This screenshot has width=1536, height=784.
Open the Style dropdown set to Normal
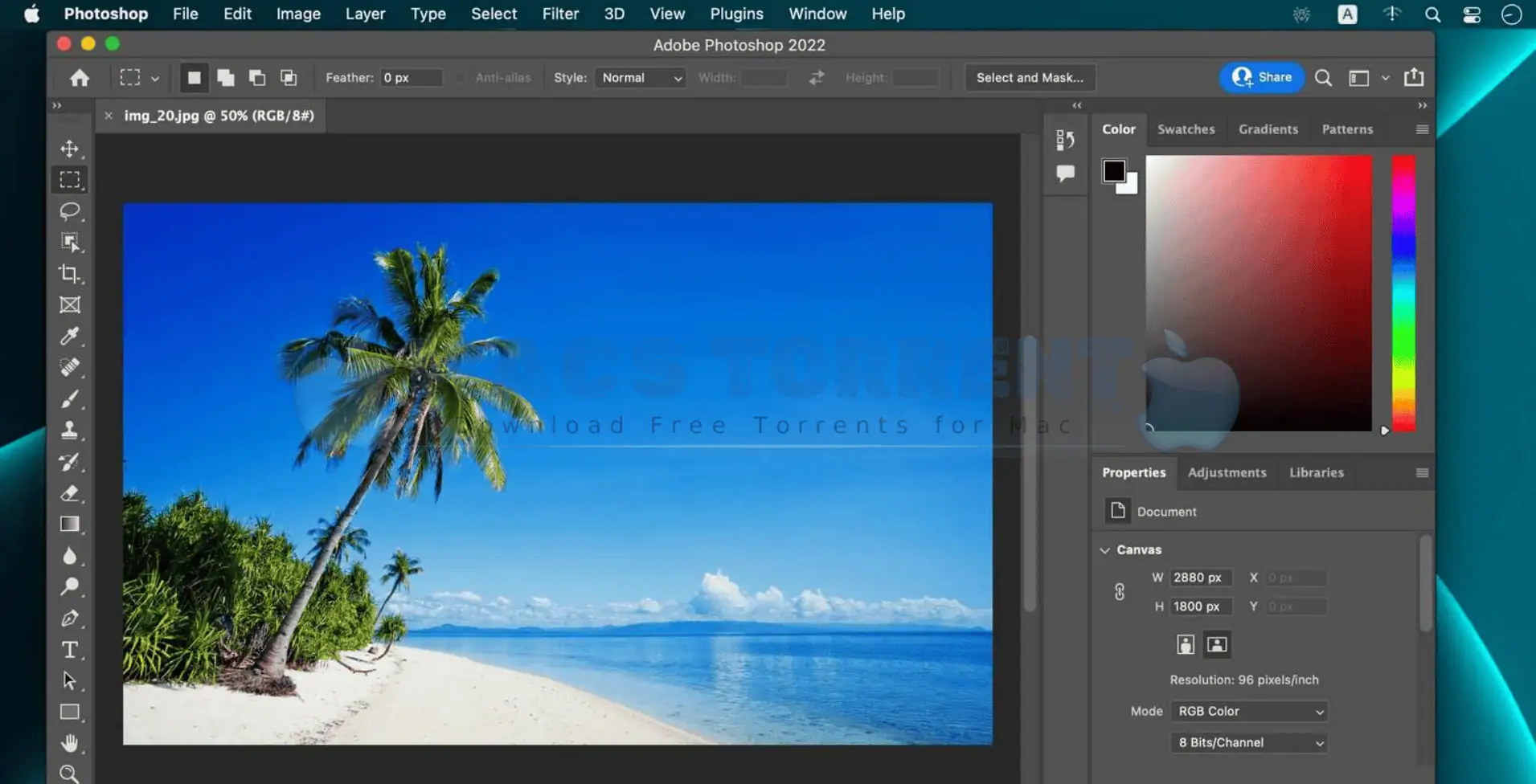[641, 78]
